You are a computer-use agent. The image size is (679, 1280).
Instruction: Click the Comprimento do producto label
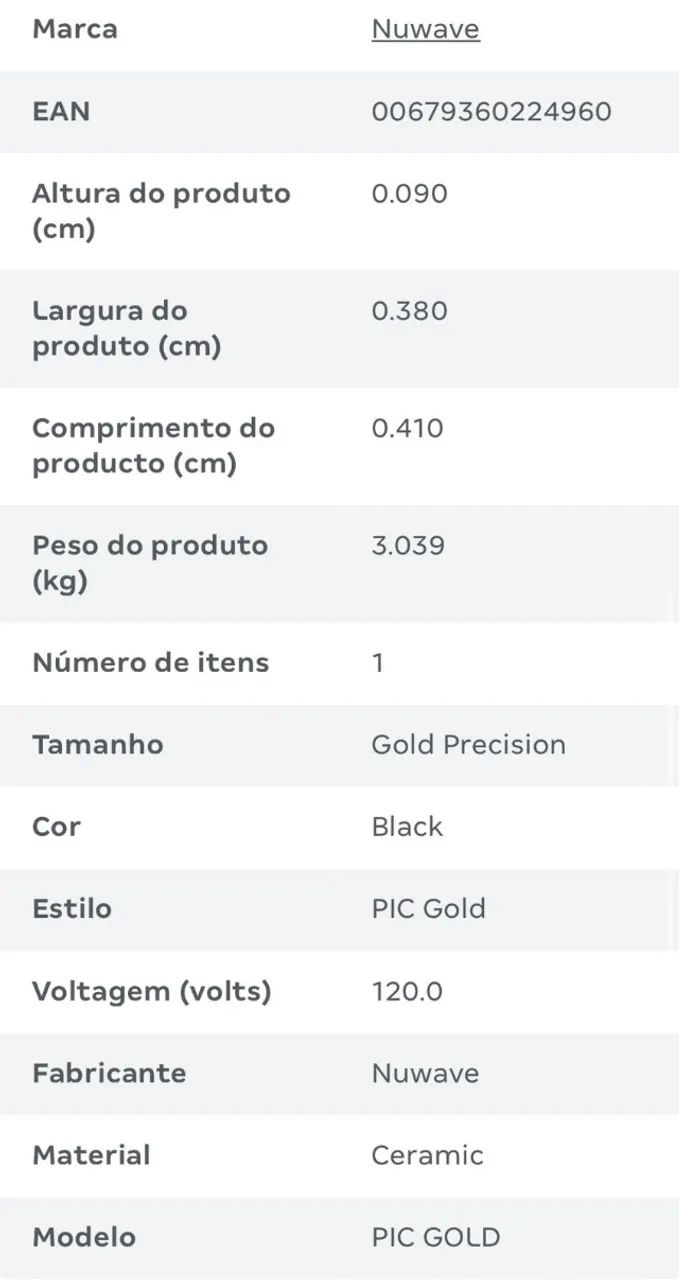tap(153, 446)
